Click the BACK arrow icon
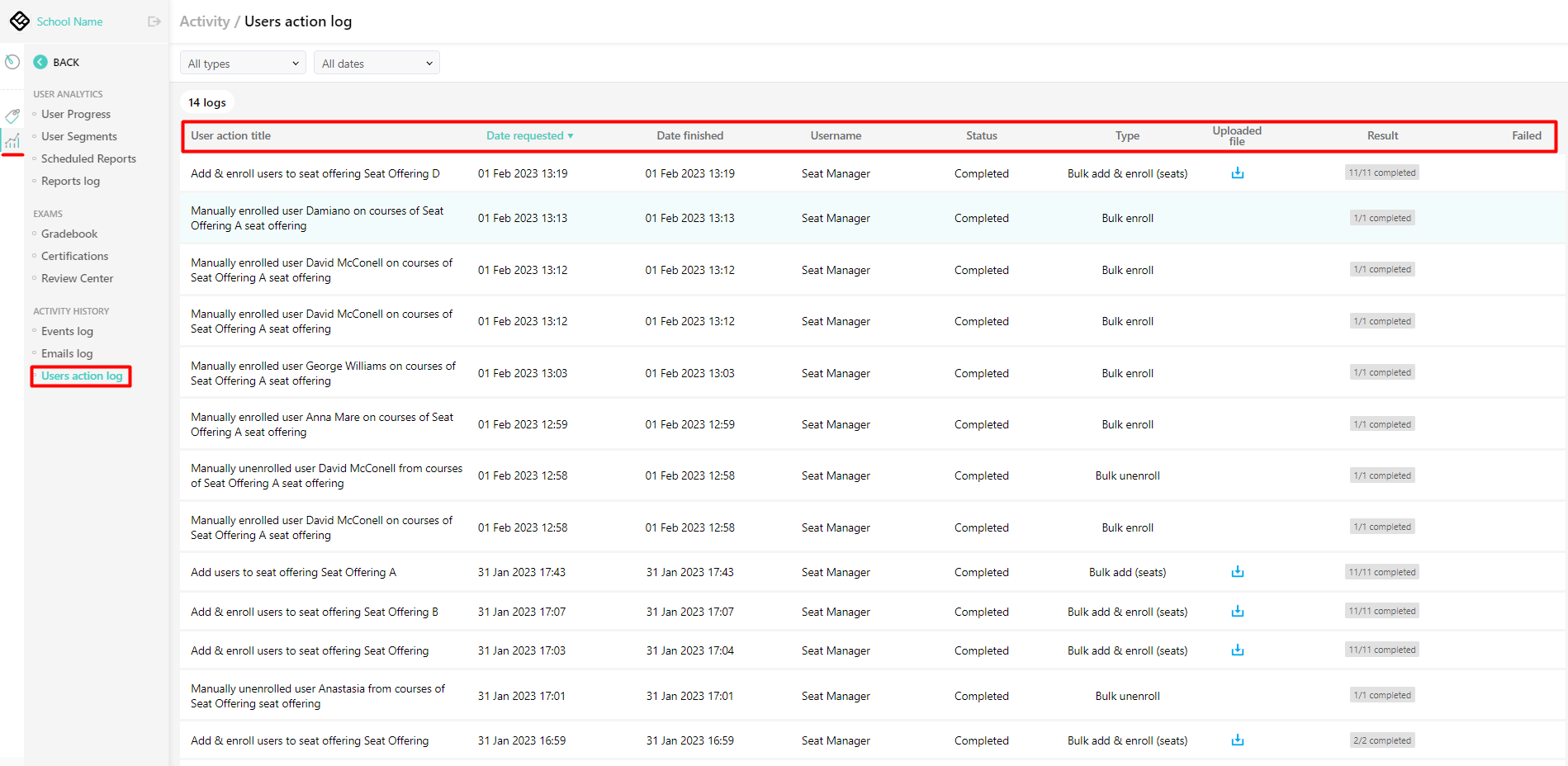The height and width of the screenshot is (766, 1568). click(40, 62)
